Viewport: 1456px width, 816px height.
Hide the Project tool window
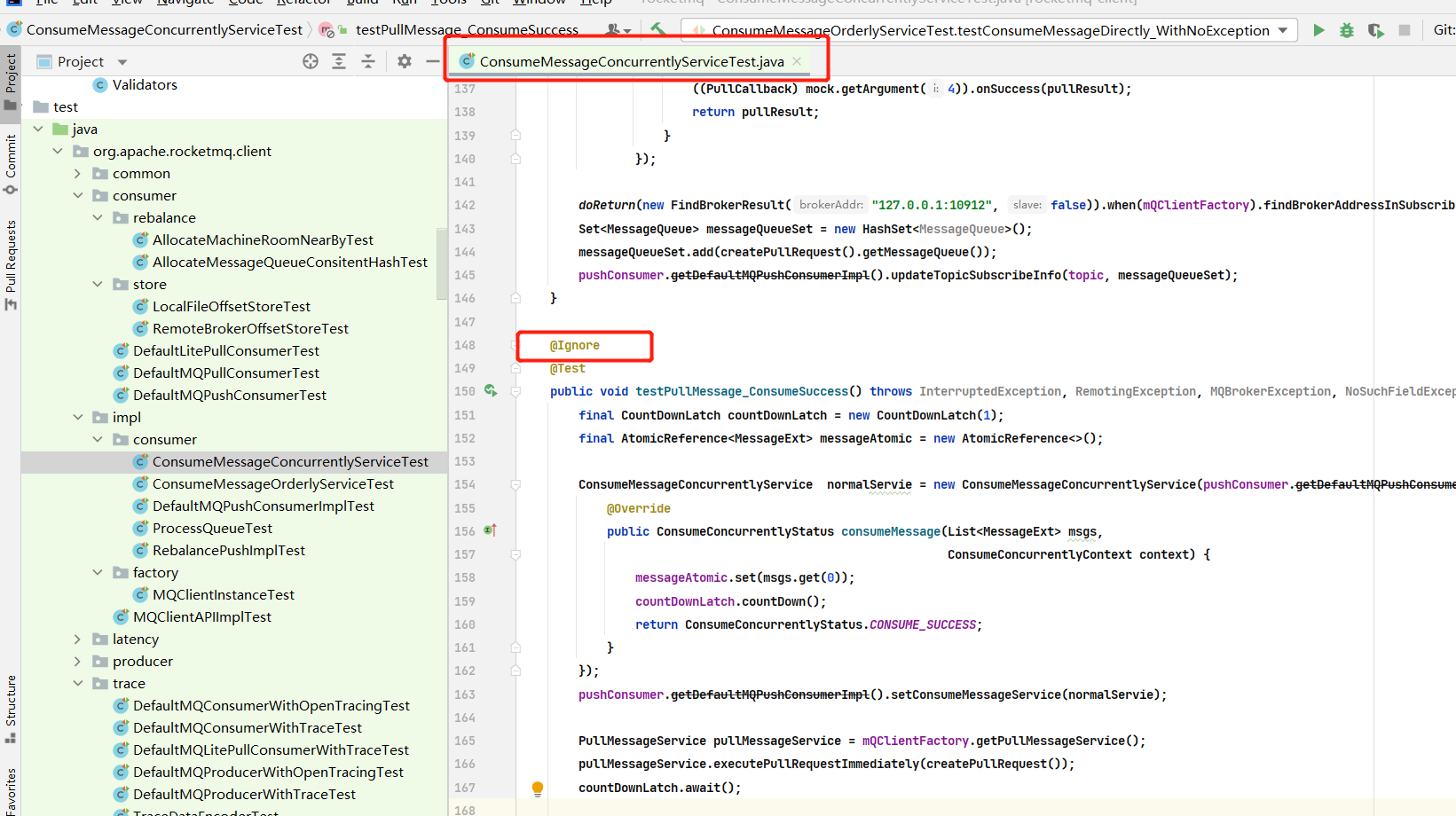(x=432, y=61)
